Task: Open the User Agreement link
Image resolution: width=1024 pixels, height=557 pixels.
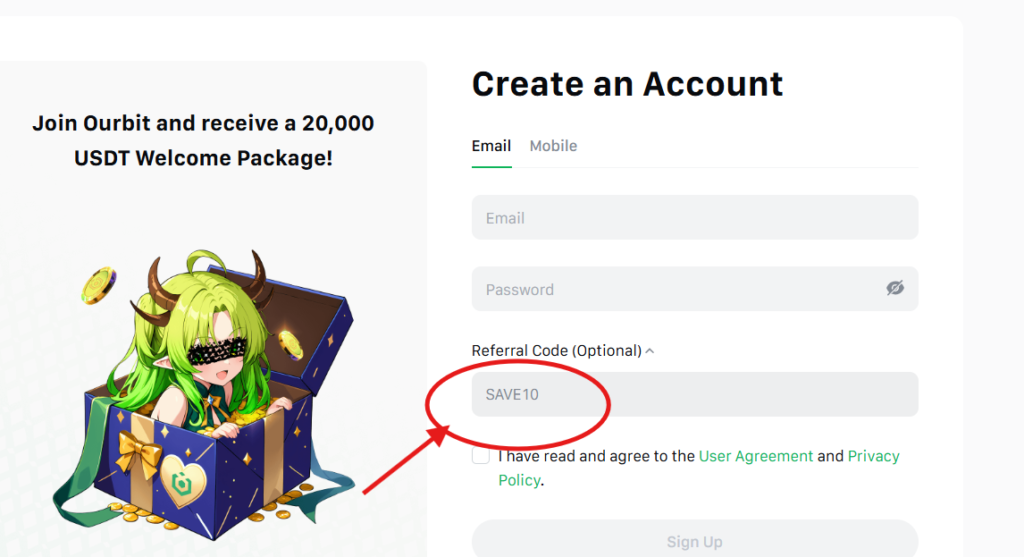Action: [x=755, y=456]
